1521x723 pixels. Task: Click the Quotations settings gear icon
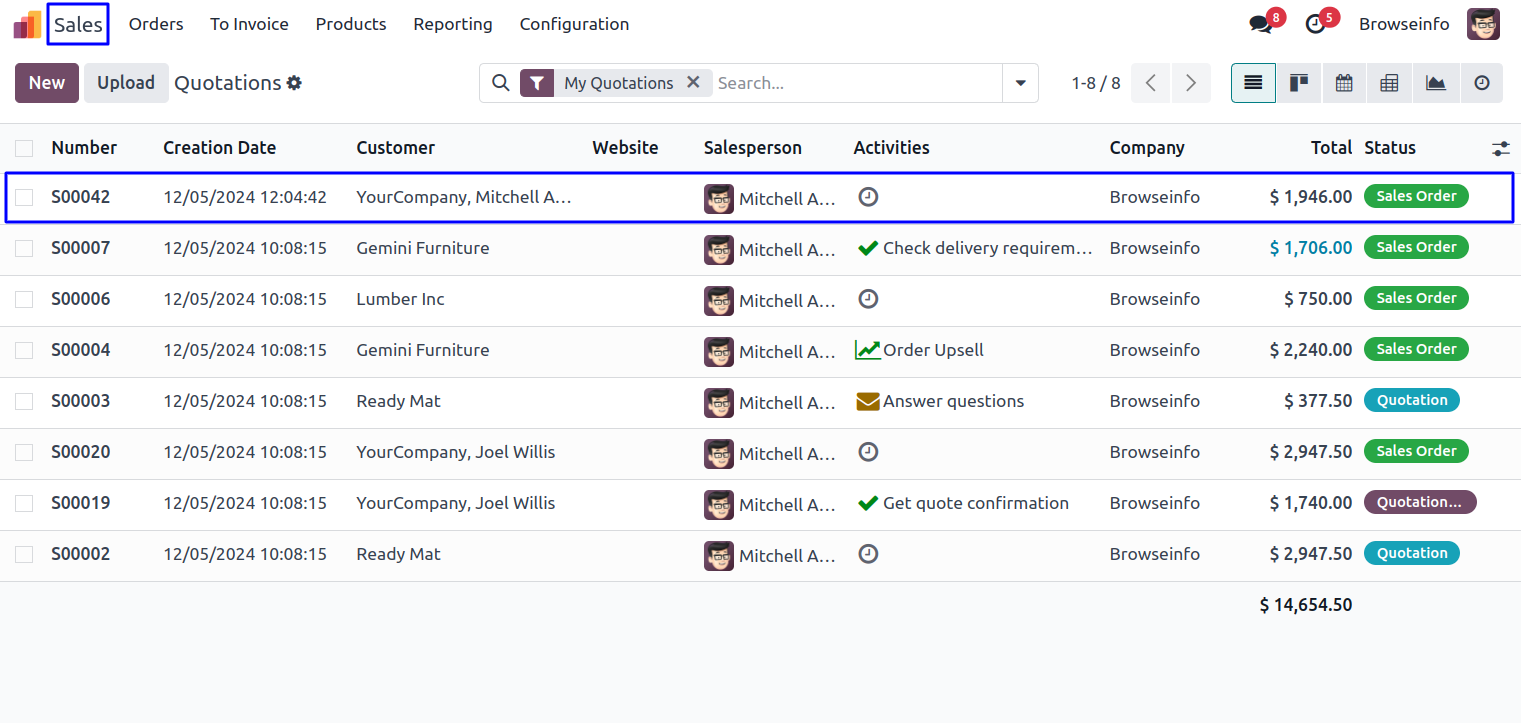click(294, 83)
